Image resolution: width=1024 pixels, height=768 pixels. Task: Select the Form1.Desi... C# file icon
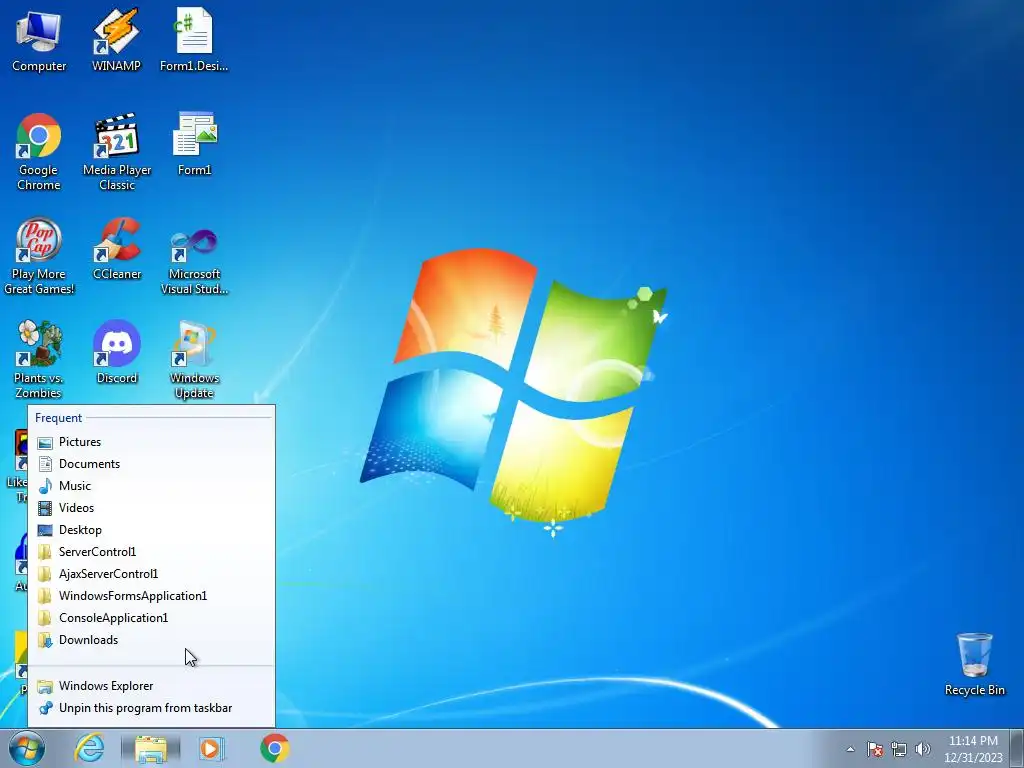click(194, 40)
